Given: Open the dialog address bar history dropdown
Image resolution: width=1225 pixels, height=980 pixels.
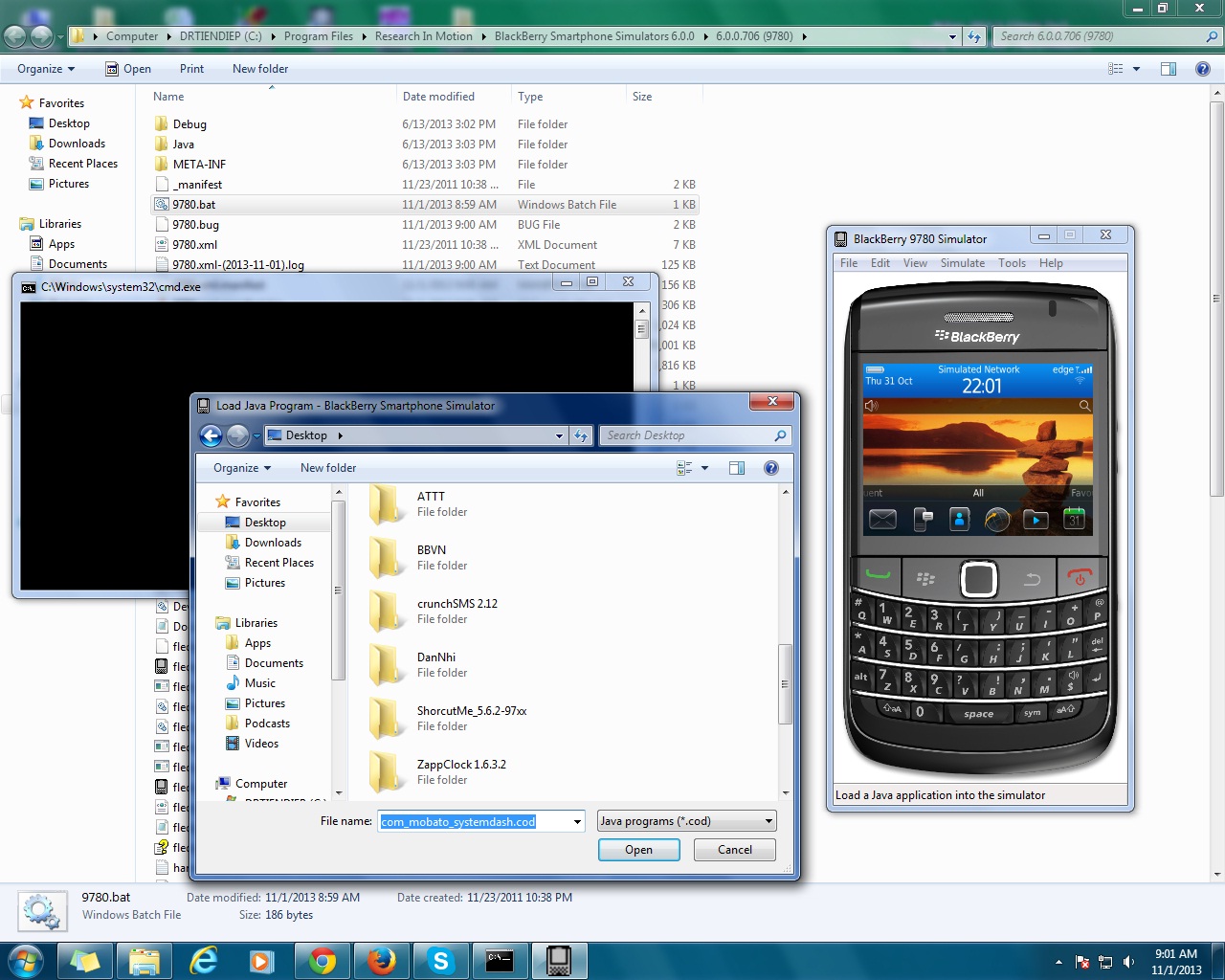Looking at the screenshot, I should 560,435.
